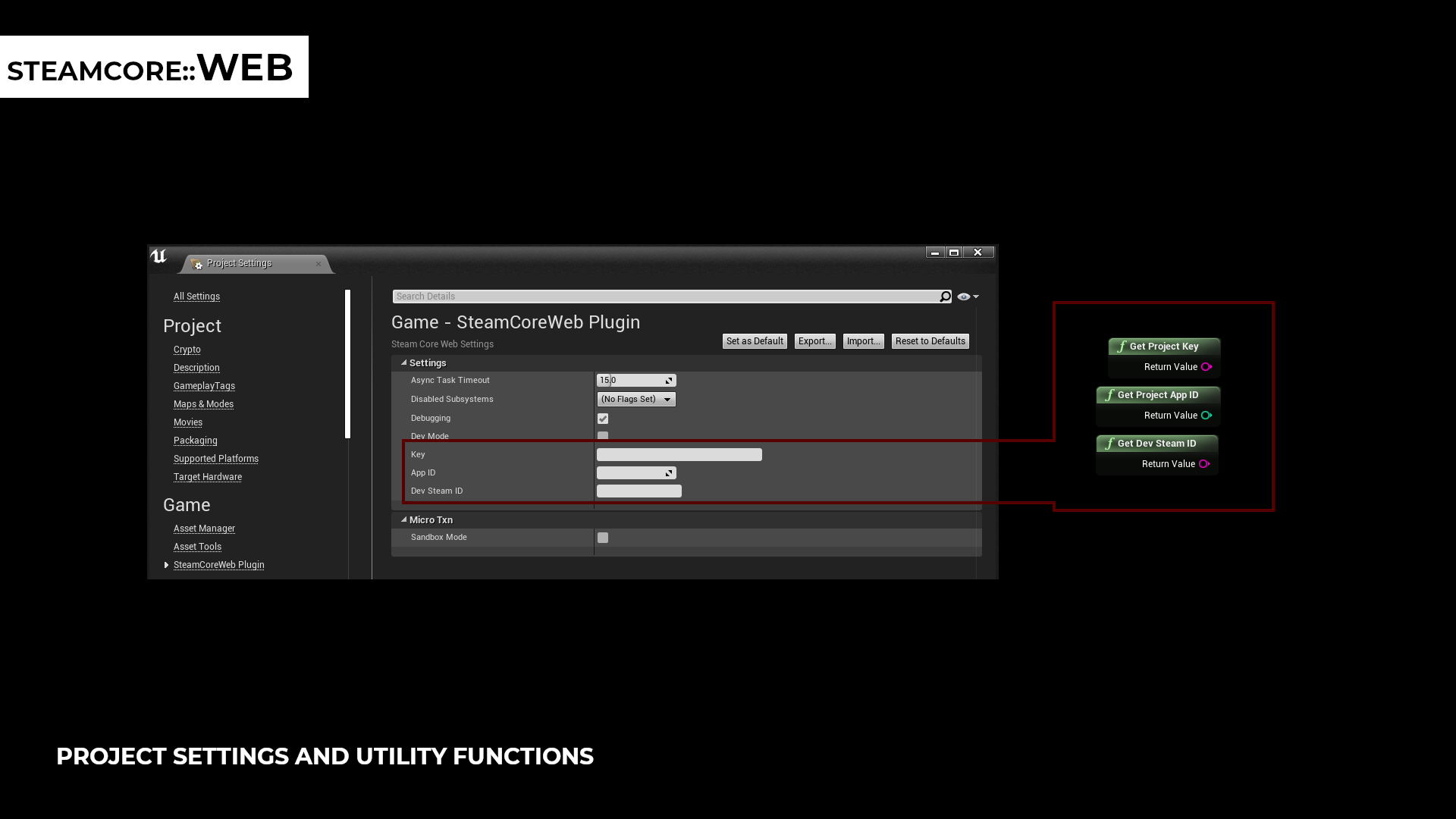The image size is (1456, 819).
Task: Open the Asset Manager settings category
Action: pos(204,529)
